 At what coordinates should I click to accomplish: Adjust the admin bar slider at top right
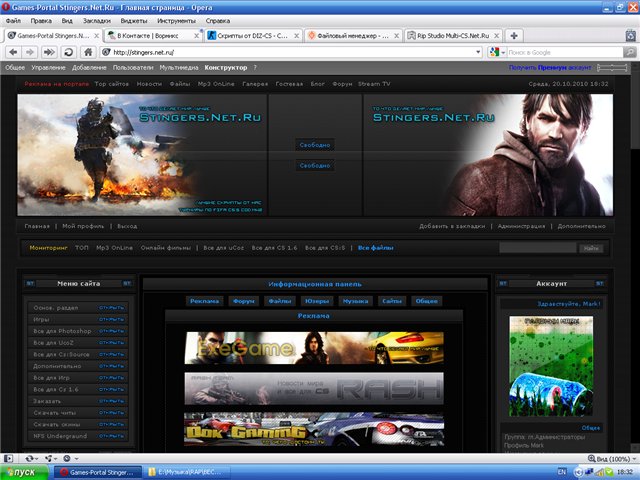[612, 68]
